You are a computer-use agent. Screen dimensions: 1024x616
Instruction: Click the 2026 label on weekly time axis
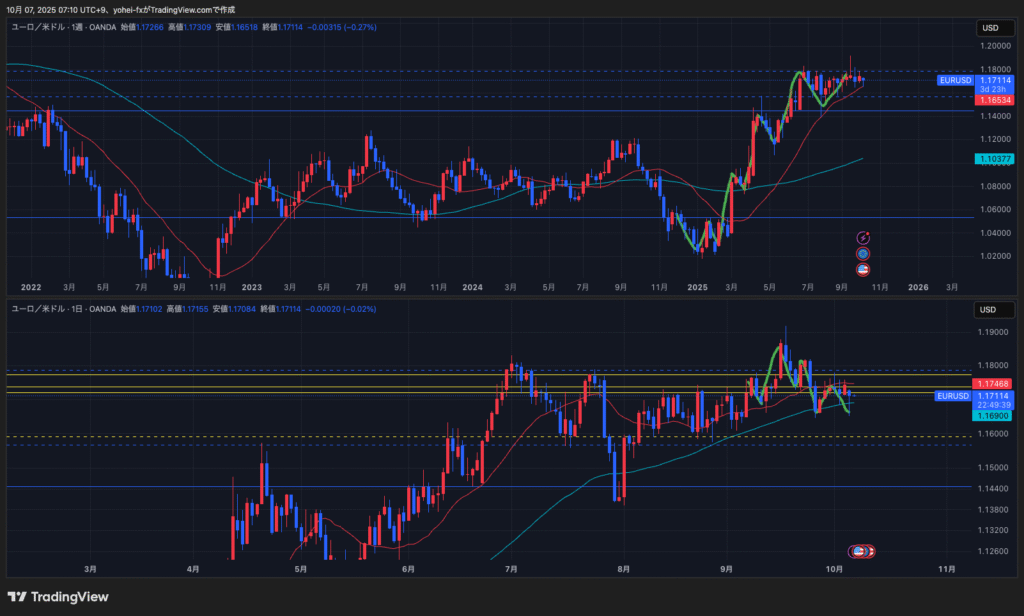(x=917, y=287)
